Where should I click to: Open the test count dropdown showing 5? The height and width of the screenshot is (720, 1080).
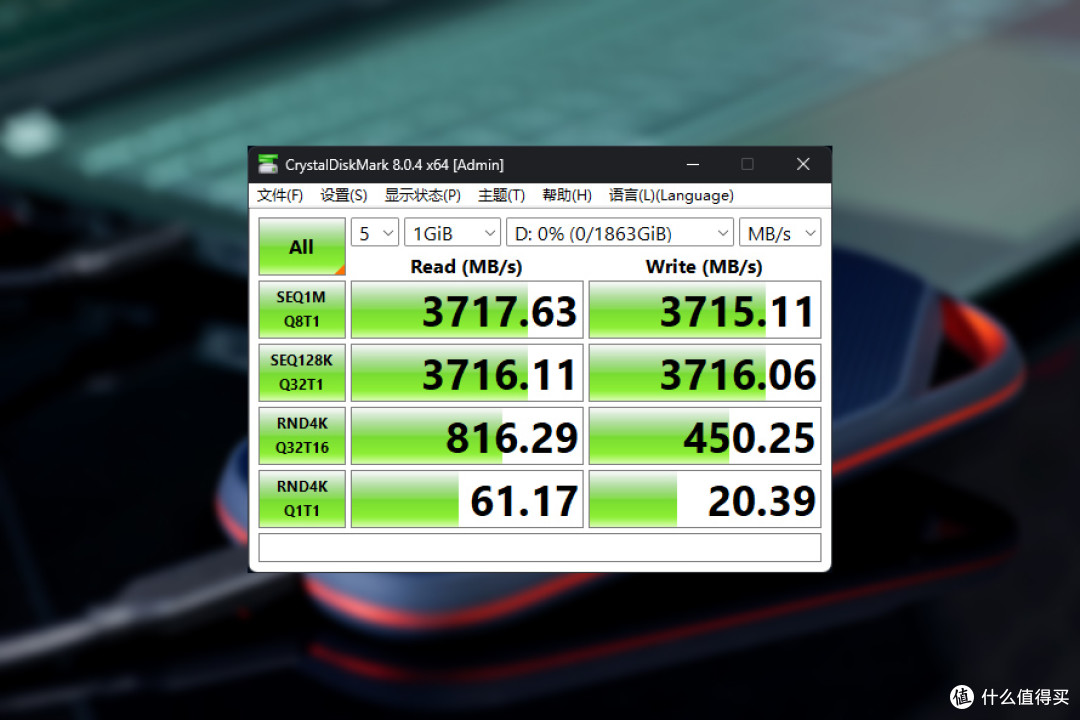click(375, 233)
